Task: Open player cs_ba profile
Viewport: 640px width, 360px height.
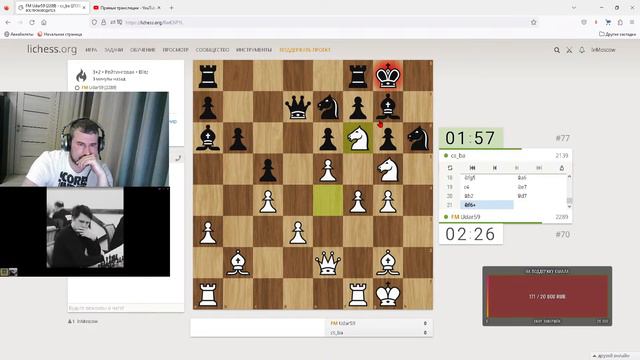Action: coord(458,156)
